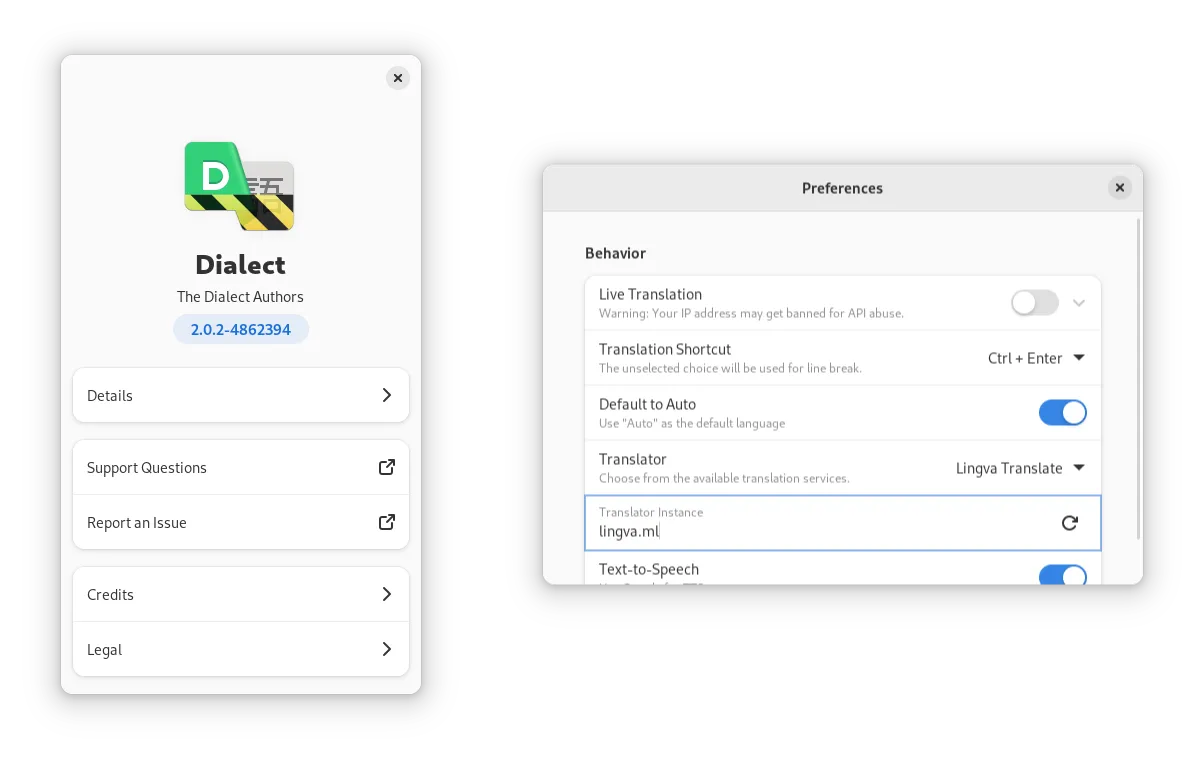Open the Translator Lingva Translate dropdown
The height and width of the screenshot is (761, 1204).
click(x=1020, y=468)
